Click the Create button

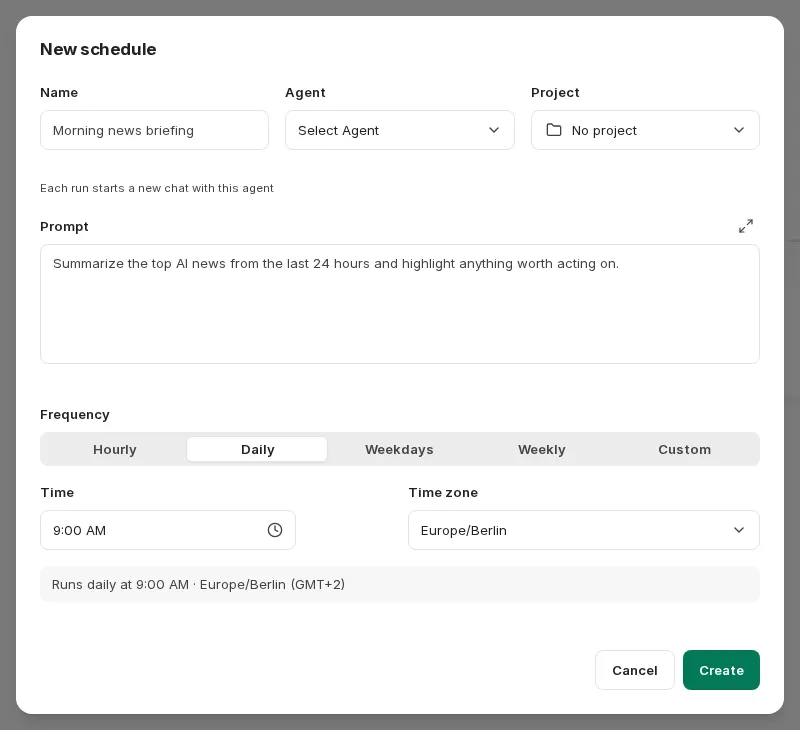pos(721,670)
